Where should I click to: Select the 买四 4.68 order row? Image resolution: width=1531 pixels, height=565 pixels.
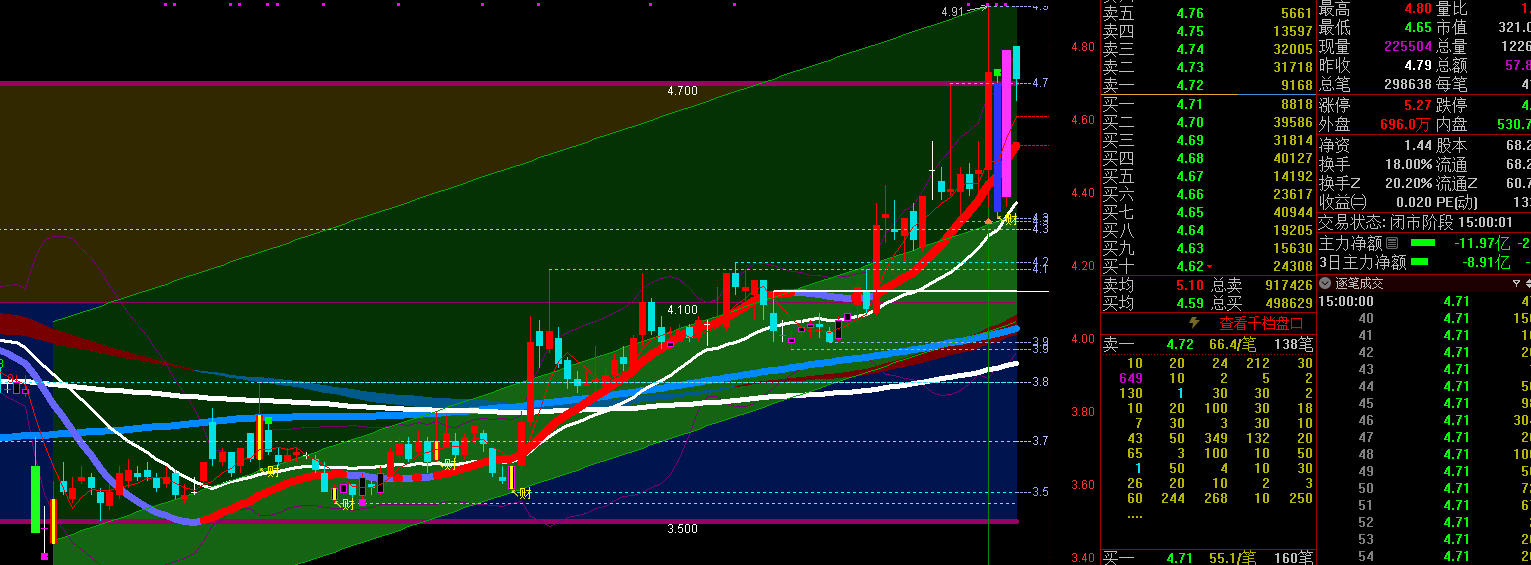click(1208, 158)
